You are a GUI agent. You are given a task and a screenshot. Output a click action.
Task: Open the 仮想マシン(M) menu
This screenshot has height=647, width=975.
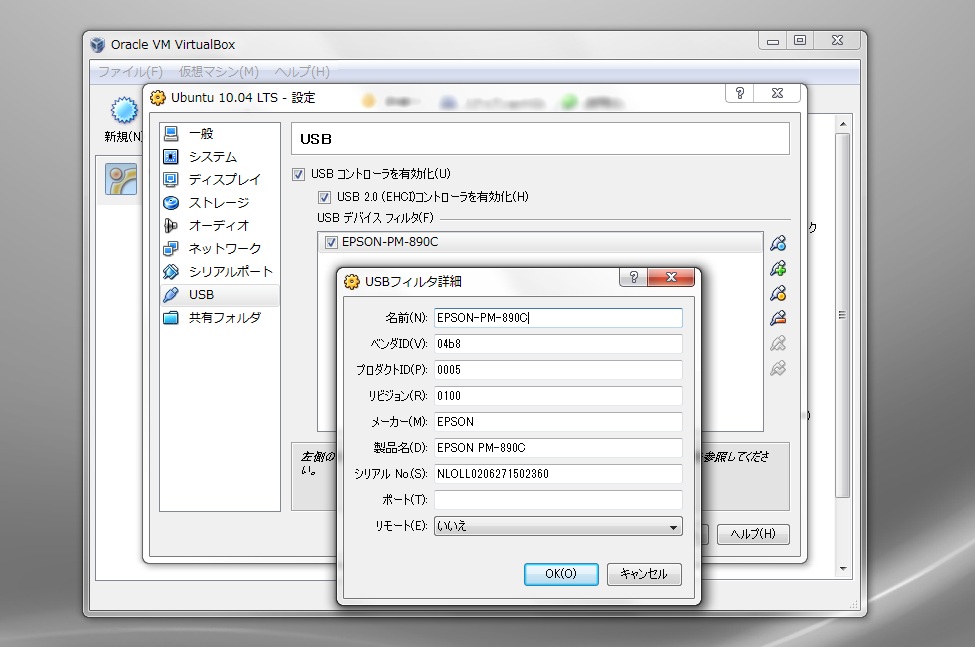[219, 72]
